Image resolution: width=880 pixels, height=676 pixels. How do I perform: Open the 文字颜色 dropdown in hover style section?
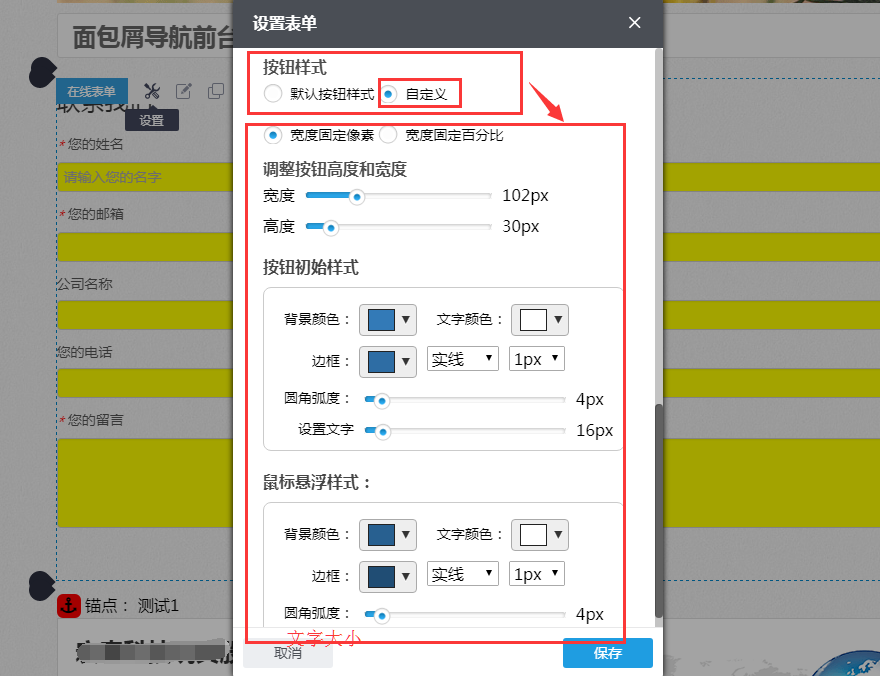539,534
